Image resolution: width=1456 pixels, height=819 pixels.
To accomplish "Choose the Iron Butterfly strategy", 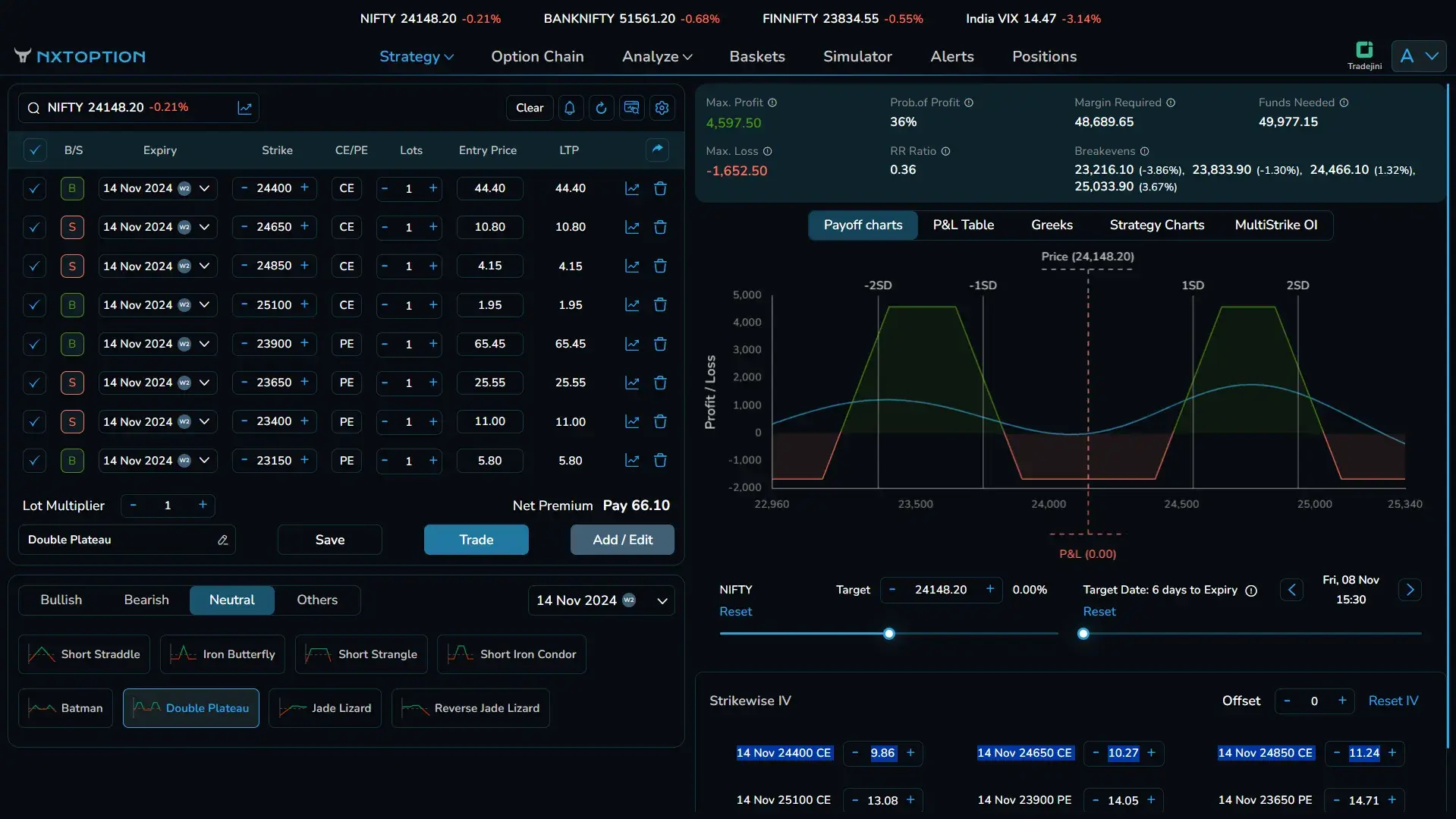I will 222,654.
